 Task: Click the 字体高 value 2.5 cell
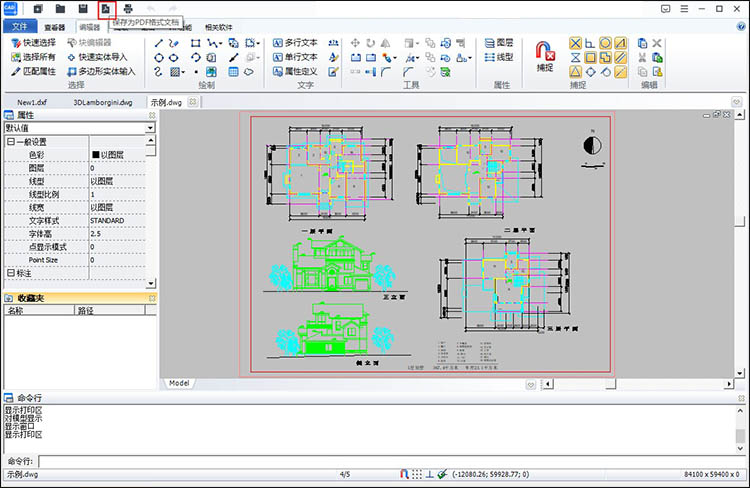[117, 234]
